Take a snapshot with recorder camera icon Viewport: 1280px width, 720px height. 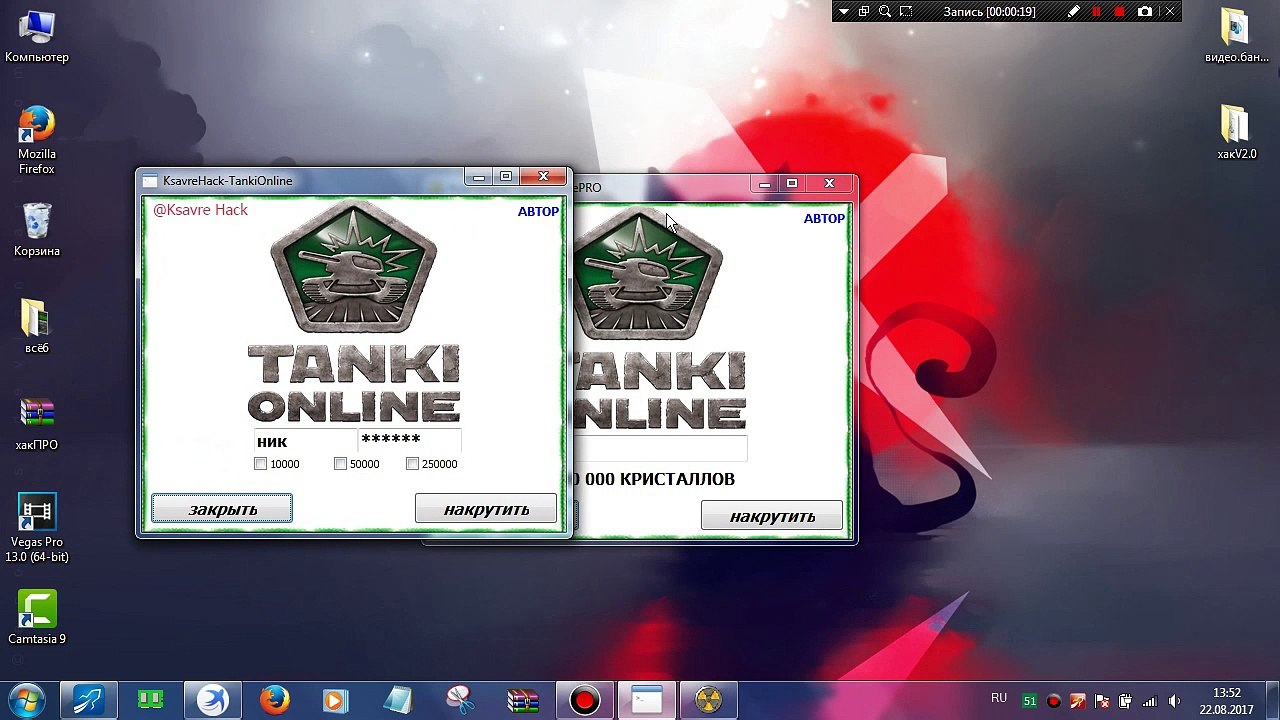1144,12
